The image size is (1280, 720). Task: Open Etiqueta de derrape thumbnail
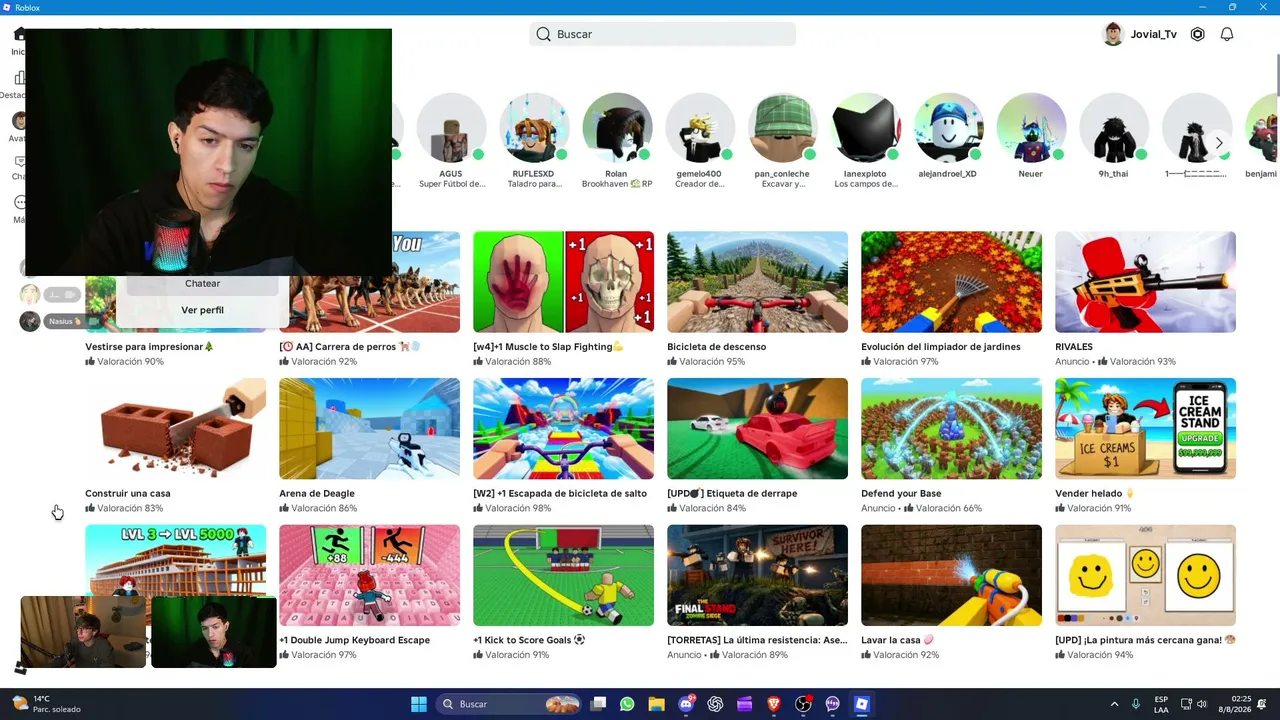(x=758, y=429)
